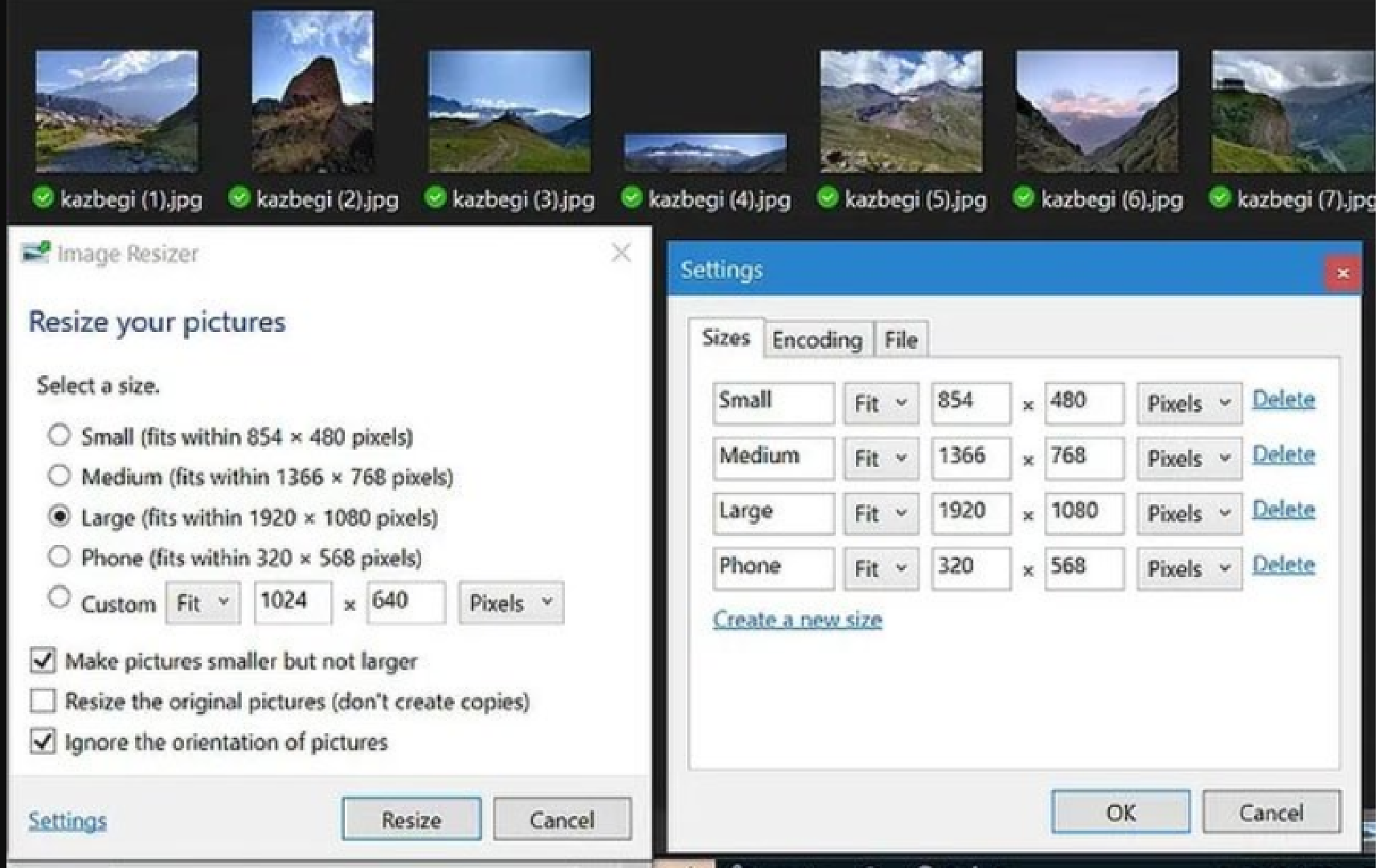The image size is (1376, 868).
Task: Click the green sync checkmark on kazbegi (2).jpg
Action: click(x=239, y=198)
